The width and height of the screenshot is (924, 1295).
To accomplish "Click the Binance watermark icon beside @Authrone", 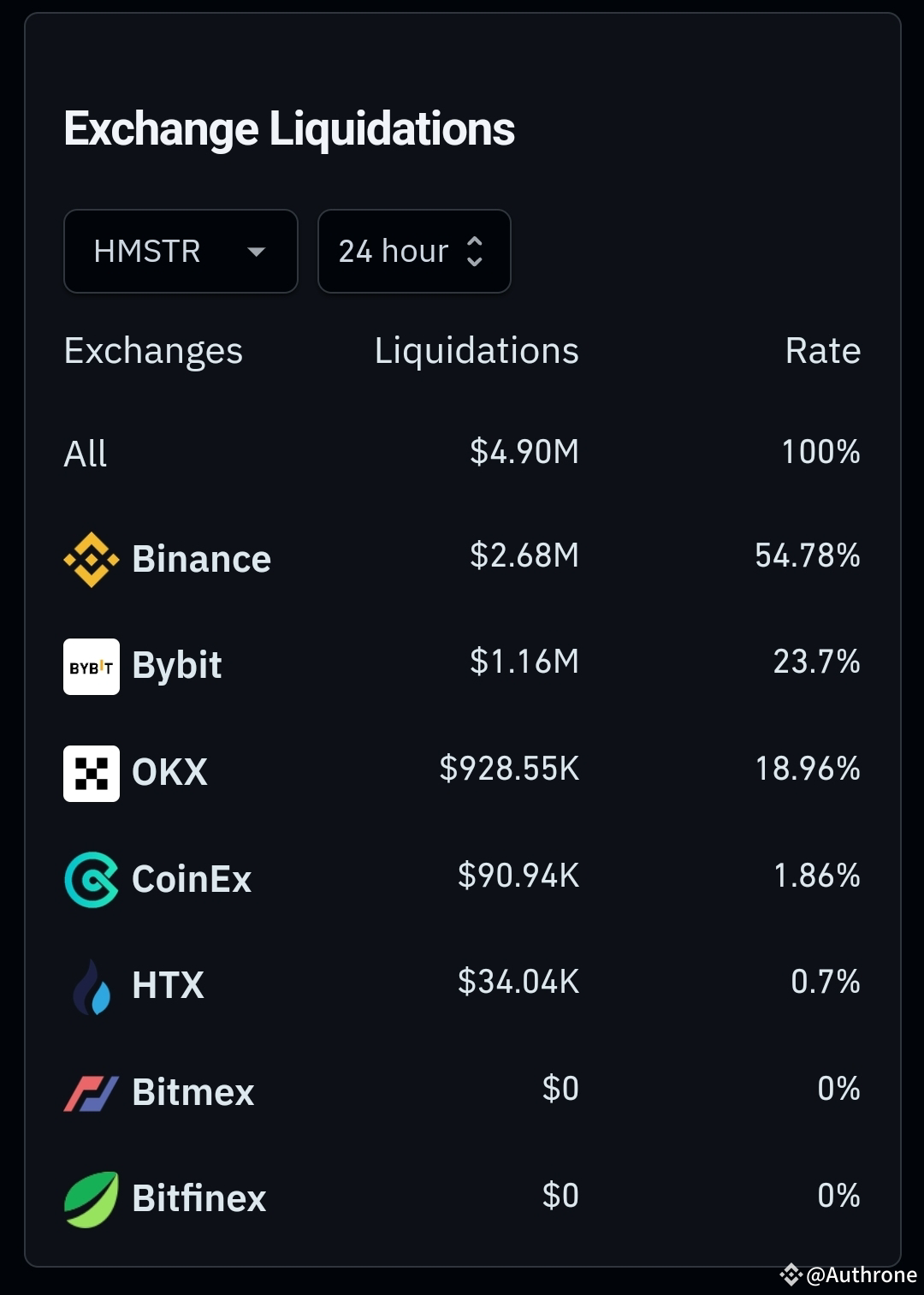I will pyautogui.click(x=791, y=1274).
